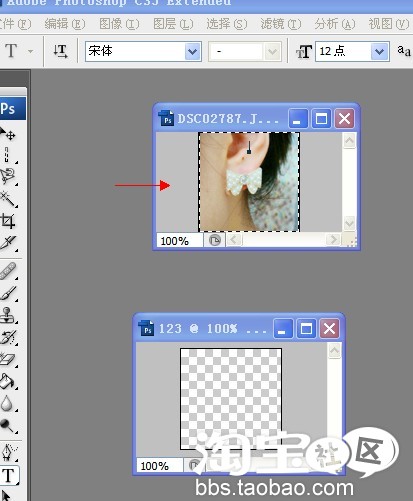413x501 pixels.
Task: Click the 123 @ 100% window title
Action: pyautogui.click(x=212, y=329)
